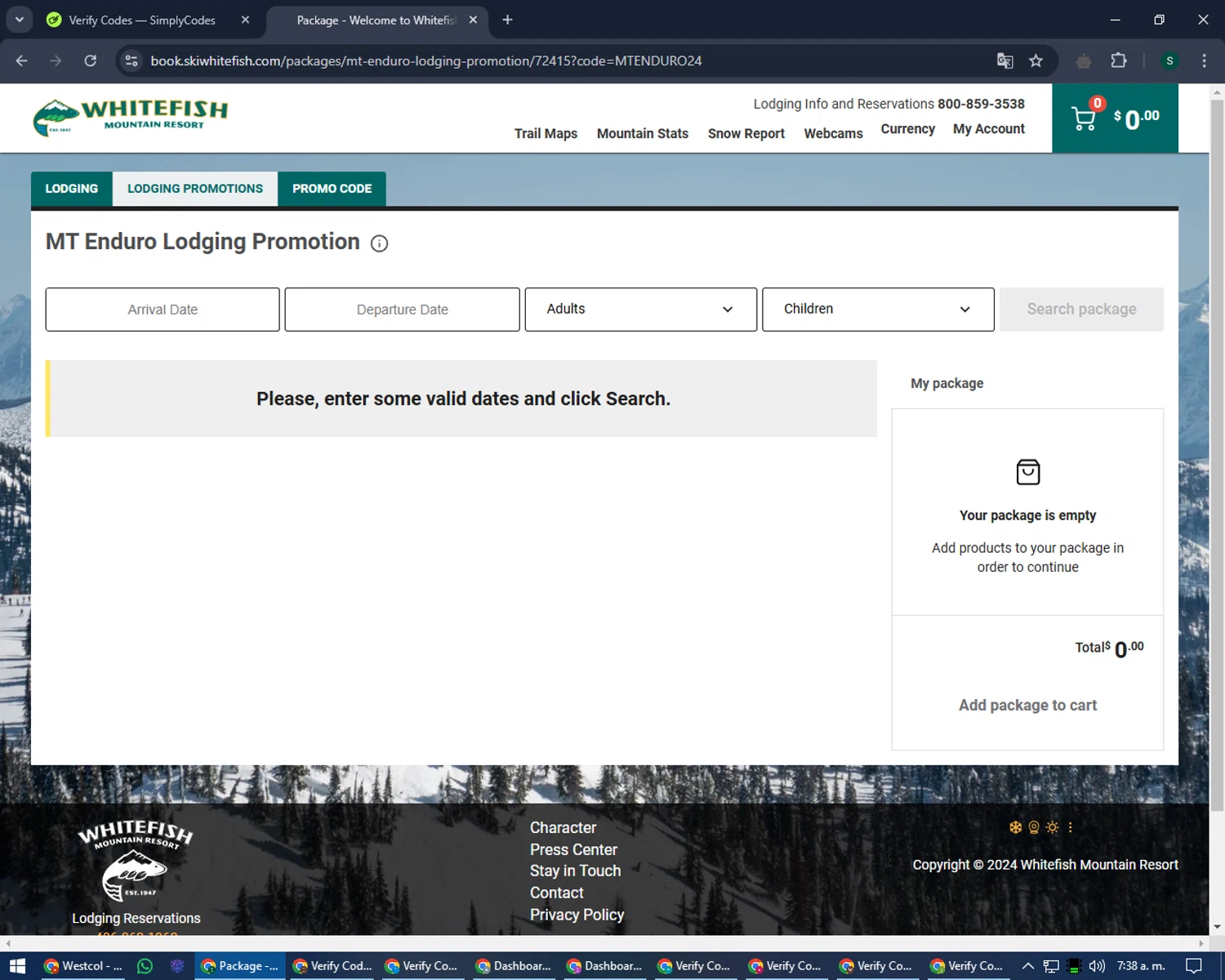The height and width of the screenshot is (980, 1225).
Task: Open the Press Center footer link
Action: pyautogui.click(x=573, y=849)
